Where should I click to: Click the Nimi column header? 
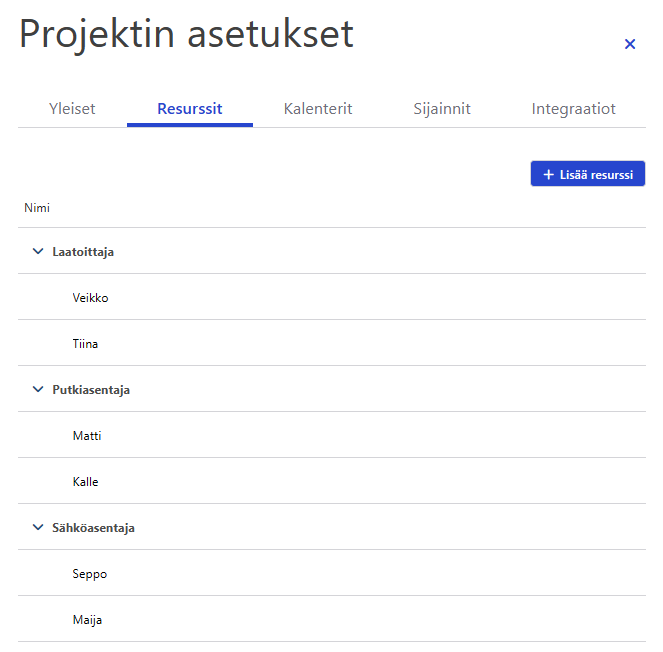pyautogui.click(x=37, y=208)
